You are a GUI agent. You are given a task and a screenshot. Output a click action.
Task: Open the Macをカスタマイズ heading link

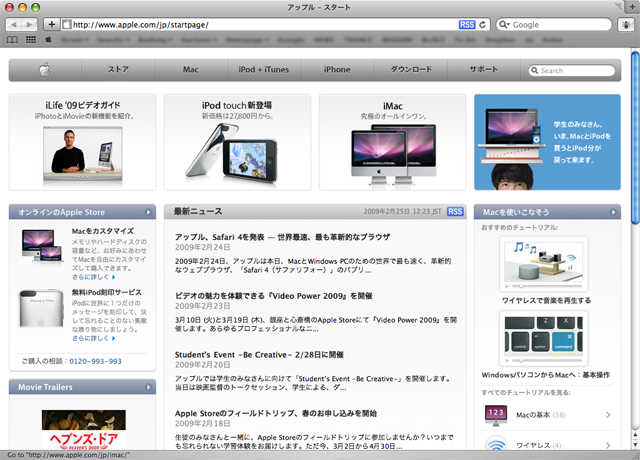(102, 231)
